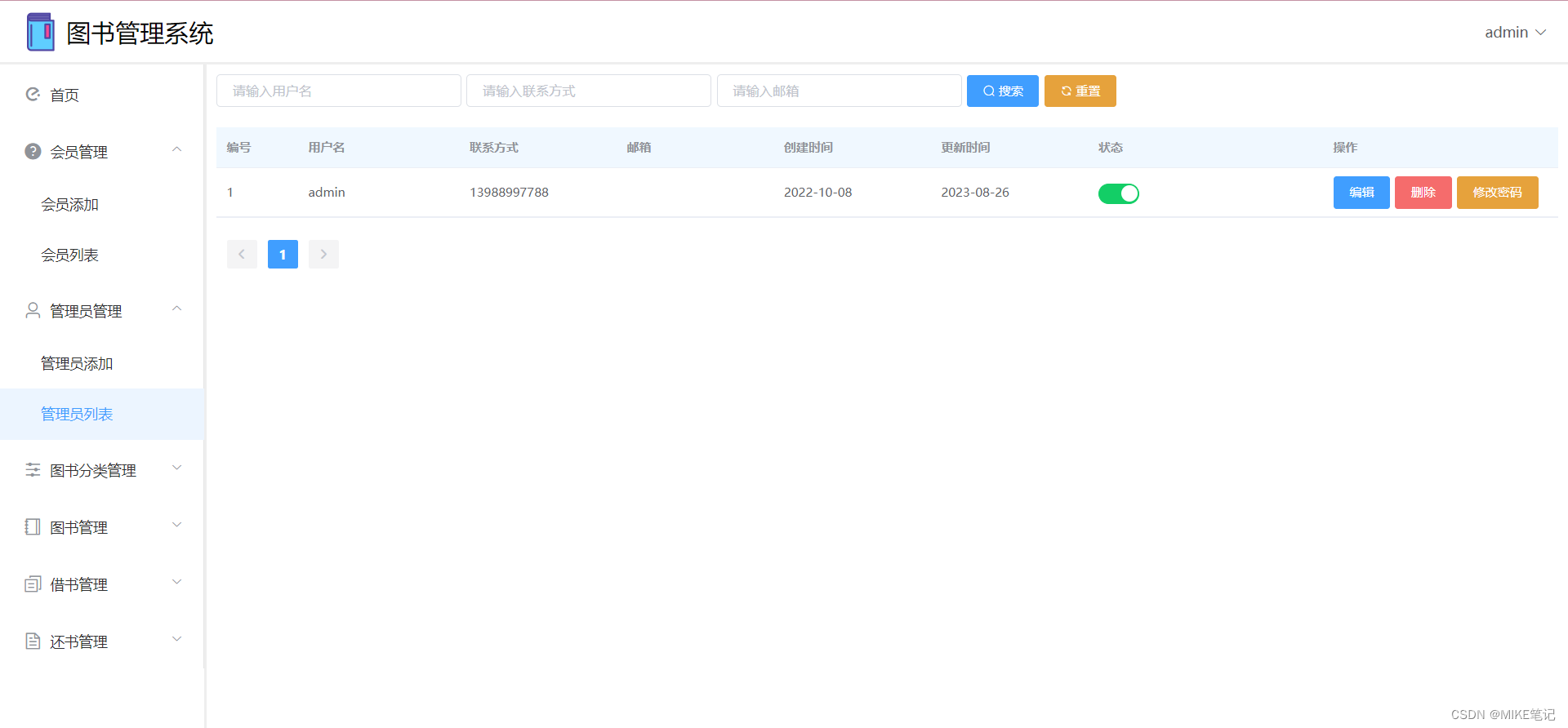
Task: Click the 联系方式 column header
Action: [494, 148]
